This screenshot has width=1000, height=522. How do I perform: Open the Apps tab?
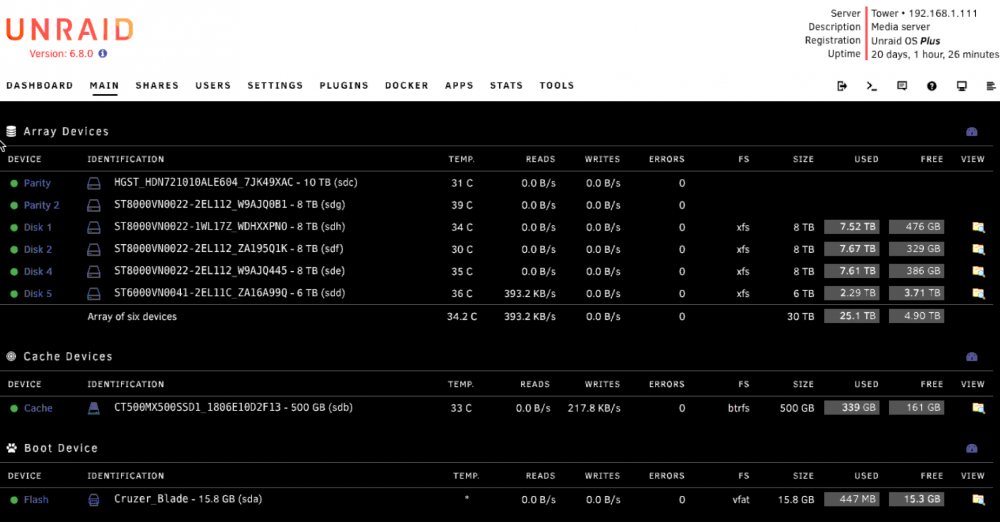[x=459, y=86]
